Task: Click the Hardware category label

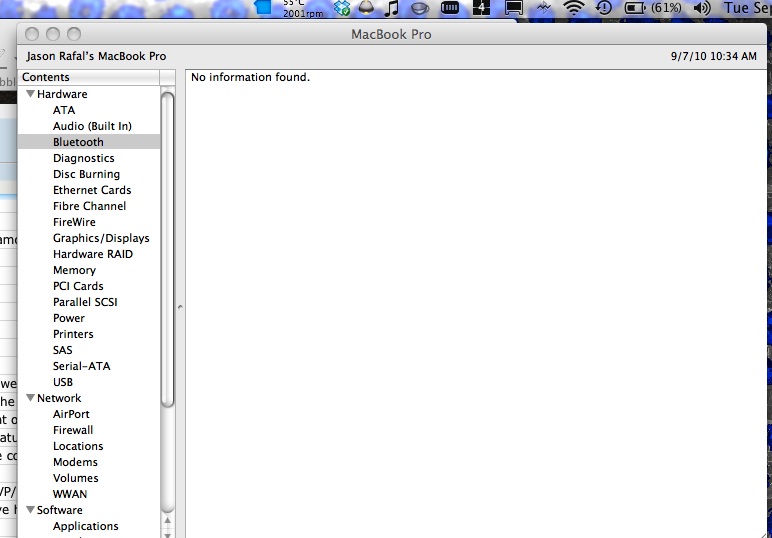Action: click(x=62, y=94)
